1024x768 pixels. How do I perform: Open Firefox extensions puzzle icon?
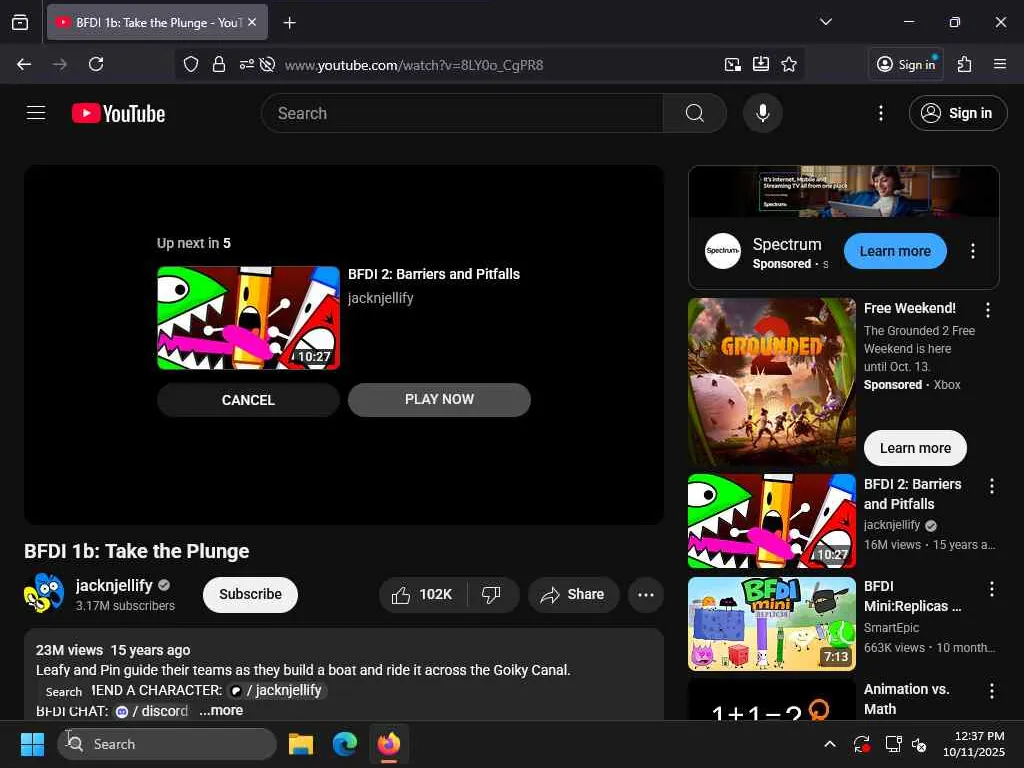965,64
